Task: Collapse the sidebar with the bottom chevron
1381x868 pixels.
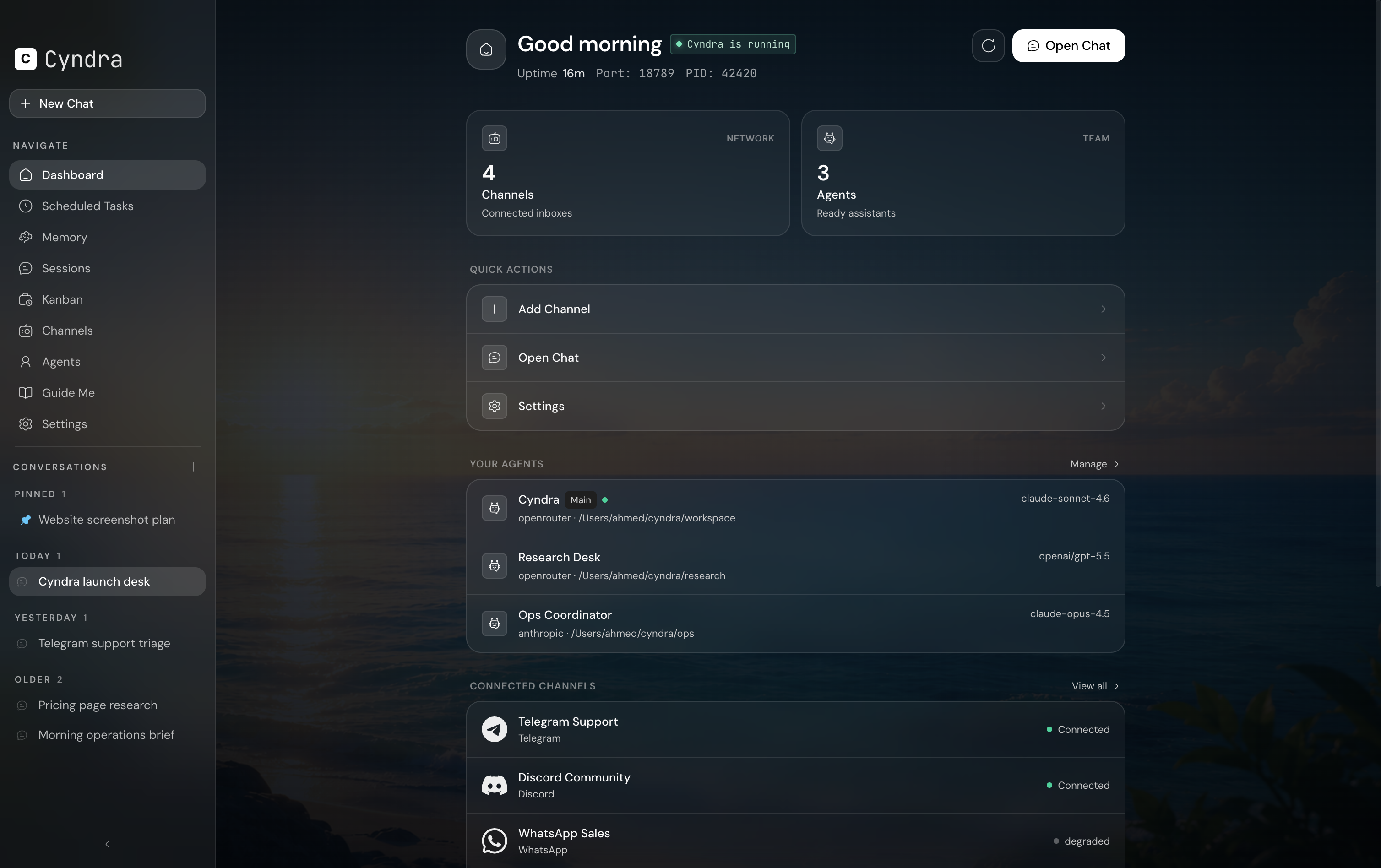Action: (107, 844)
